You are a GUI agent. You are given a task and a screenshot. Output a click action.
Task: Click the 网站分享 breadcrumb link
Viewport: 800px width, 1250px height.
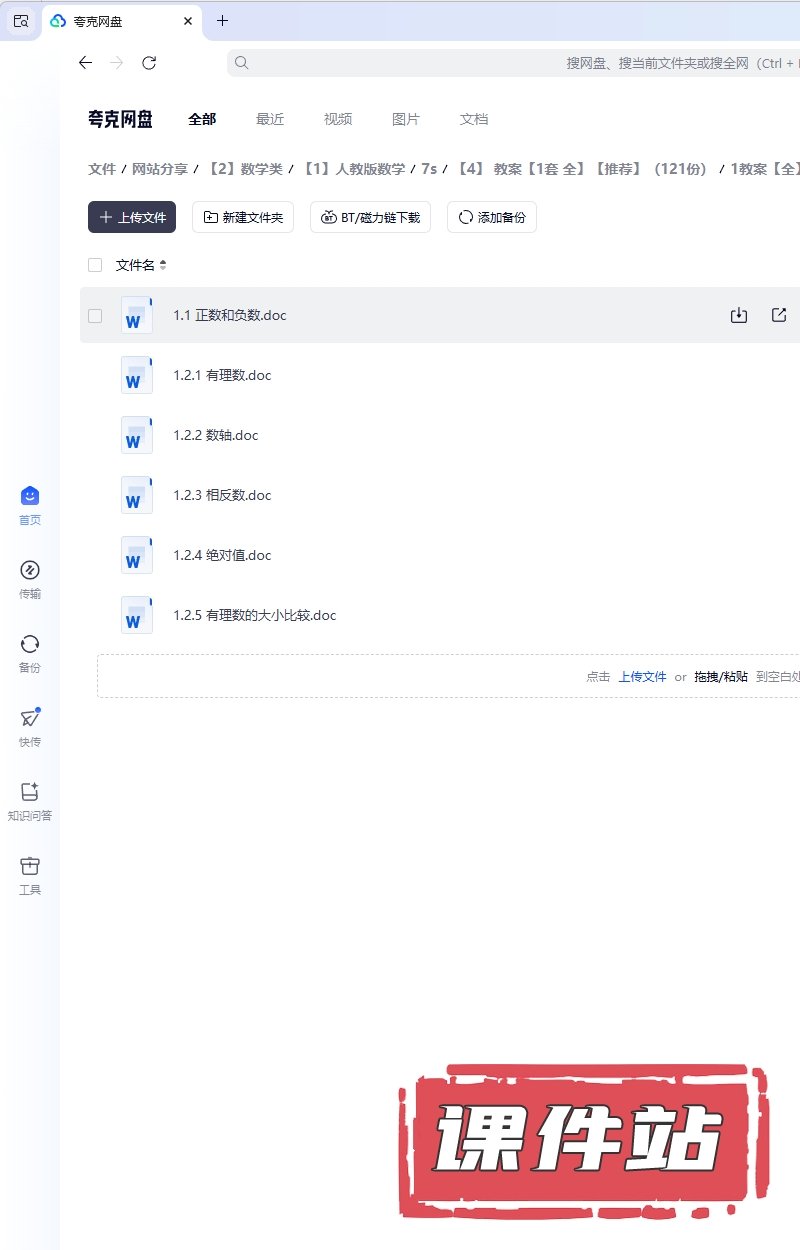[x=160, y=169]
